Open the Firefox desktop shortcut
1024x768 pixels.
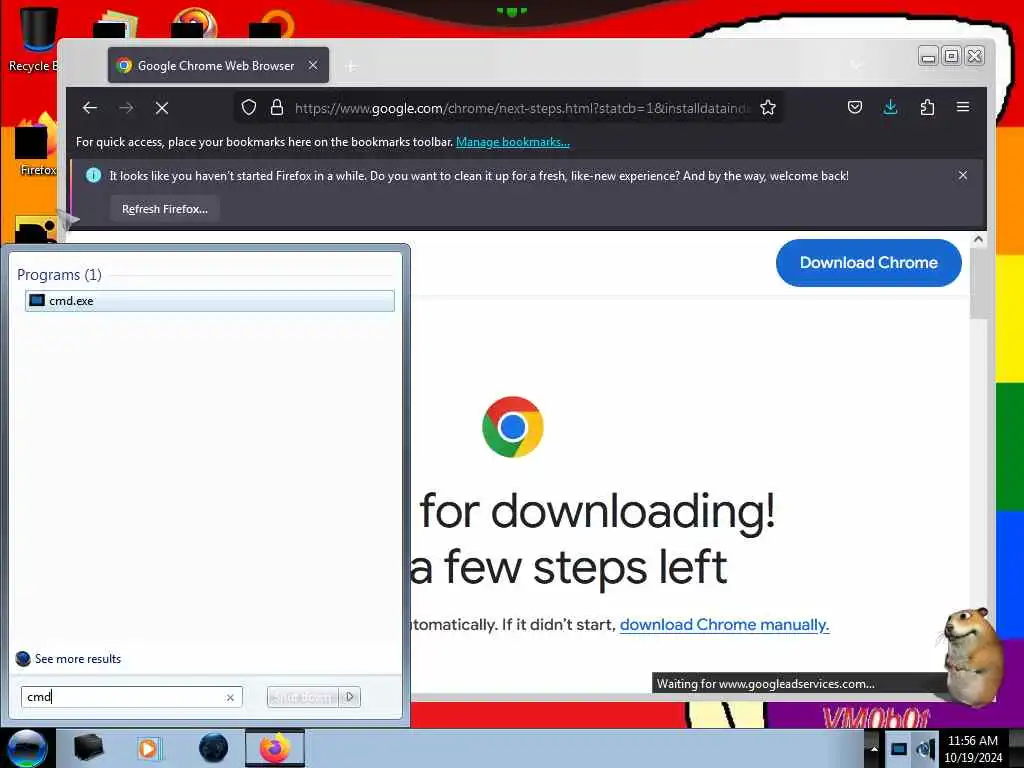pos(36,145)
